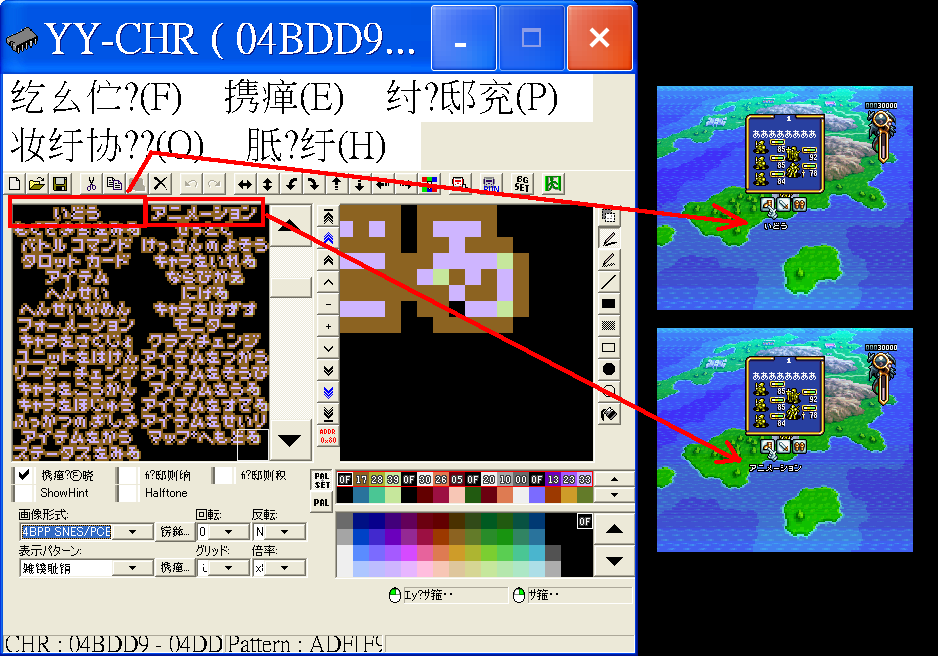Tick the rightmost checkbox in the top row
Screen dimensions: 938x656
point(224,475)
